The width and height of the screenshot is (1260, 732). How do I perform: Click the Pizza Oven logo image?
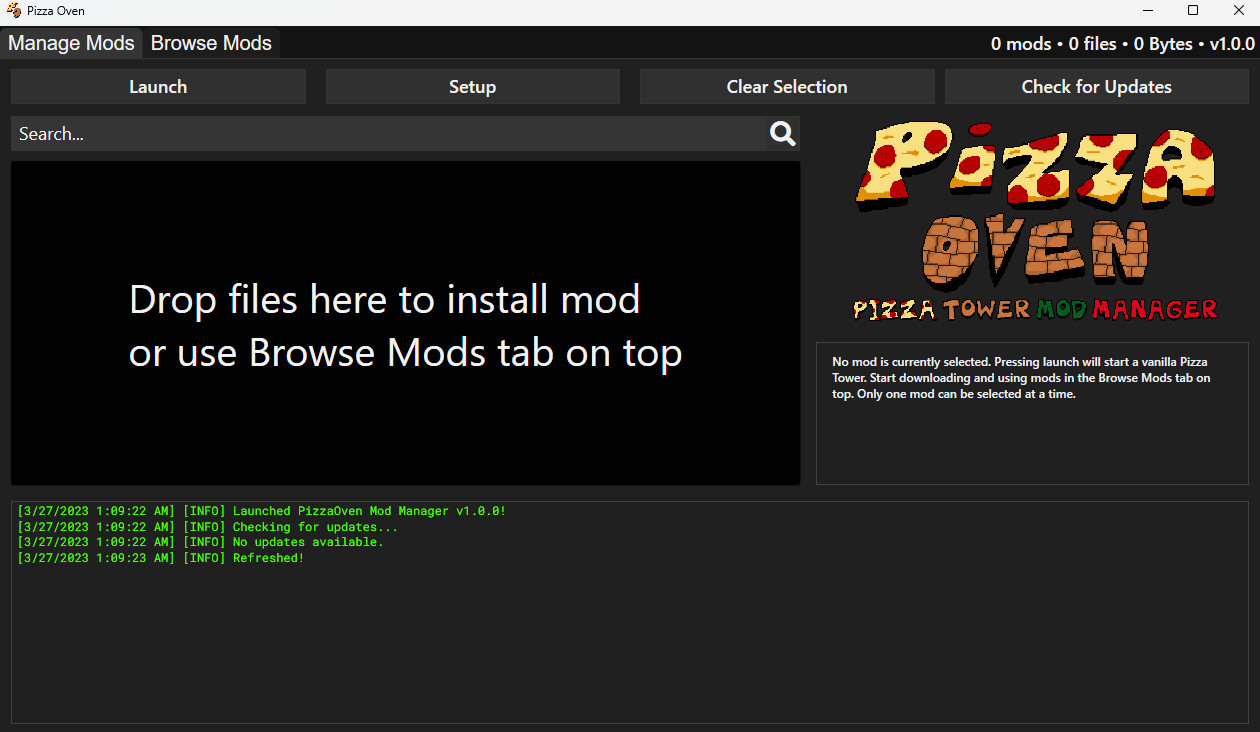tap(1034, 222)
